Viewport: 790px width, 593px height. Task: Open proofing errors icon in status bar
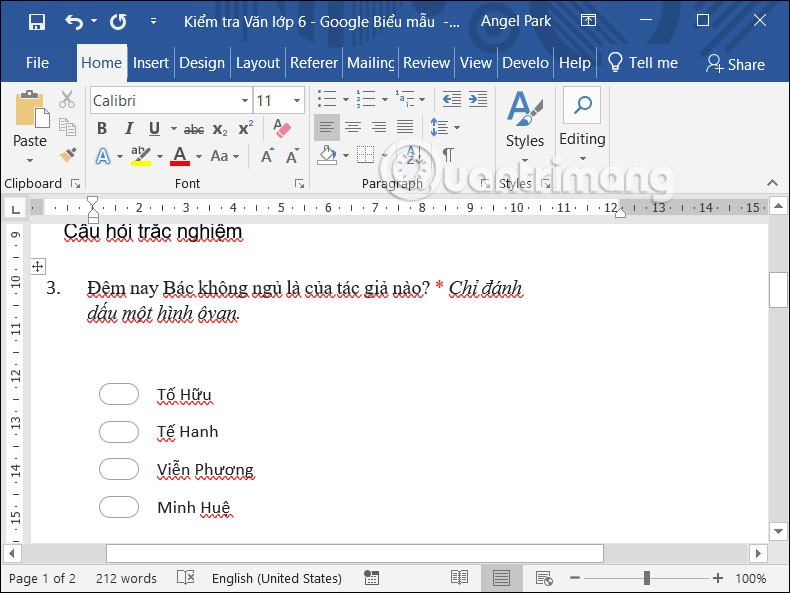point(186,577)
